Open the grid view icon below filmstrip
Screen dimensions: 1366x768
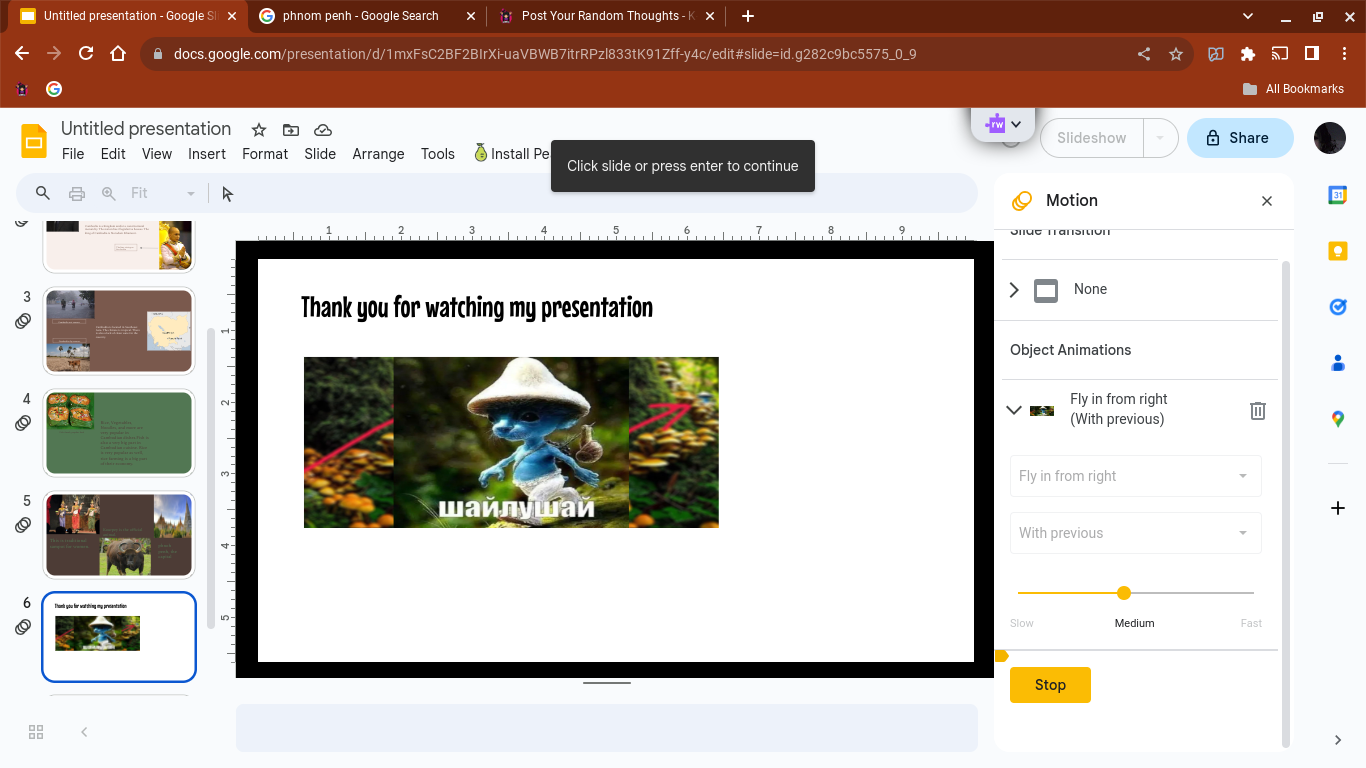(36, 732)
